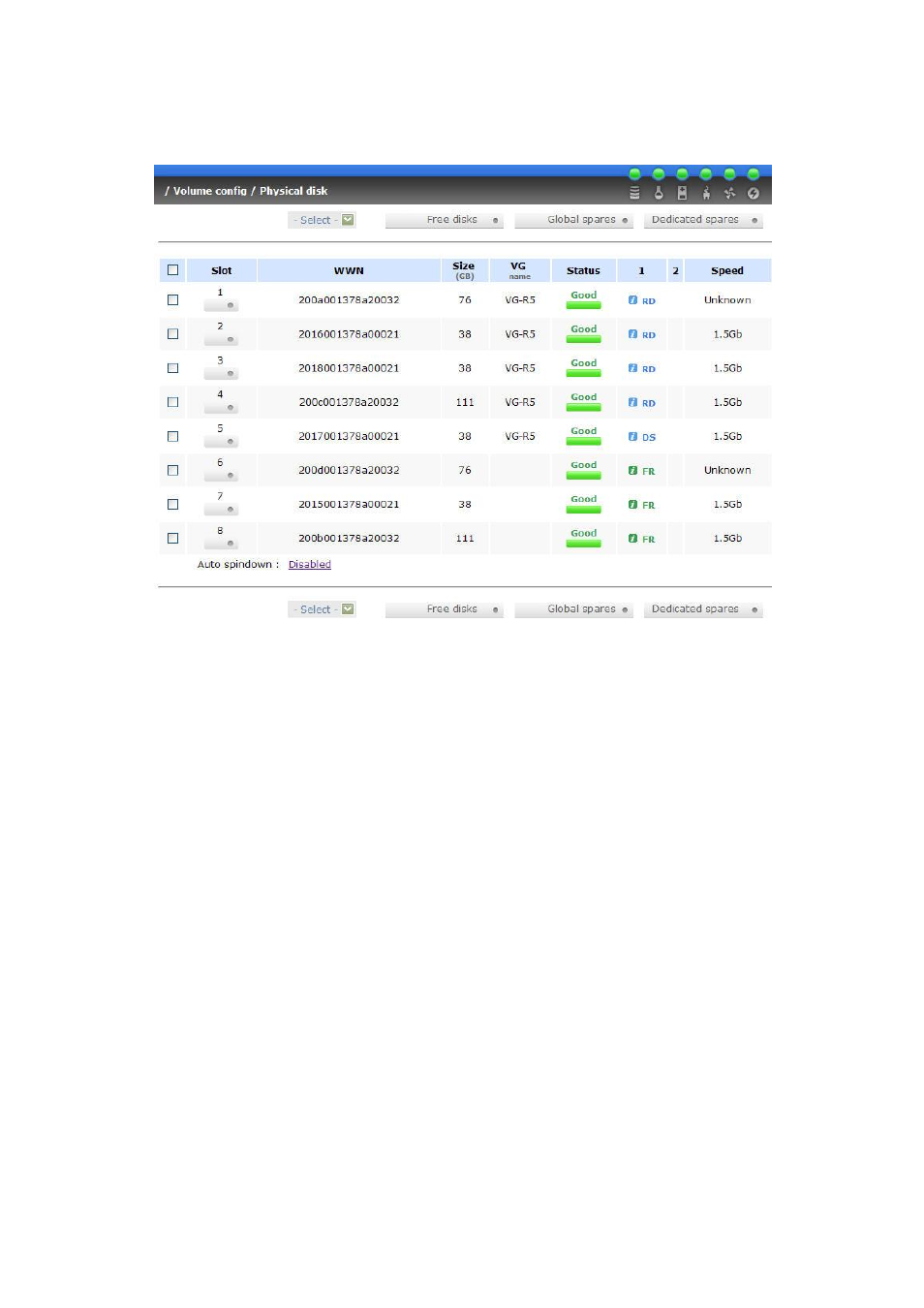924x1308 pixels.
Task: Check the box for slot 5 disk
Action: 173,437
